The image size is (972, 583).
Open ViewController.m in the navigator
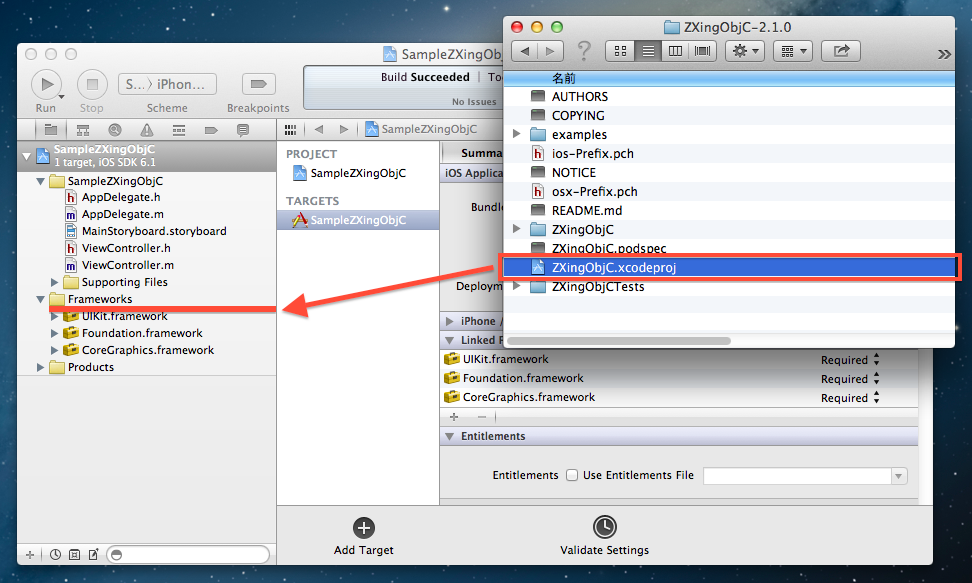pyautogui.click(x=128, y=265)
